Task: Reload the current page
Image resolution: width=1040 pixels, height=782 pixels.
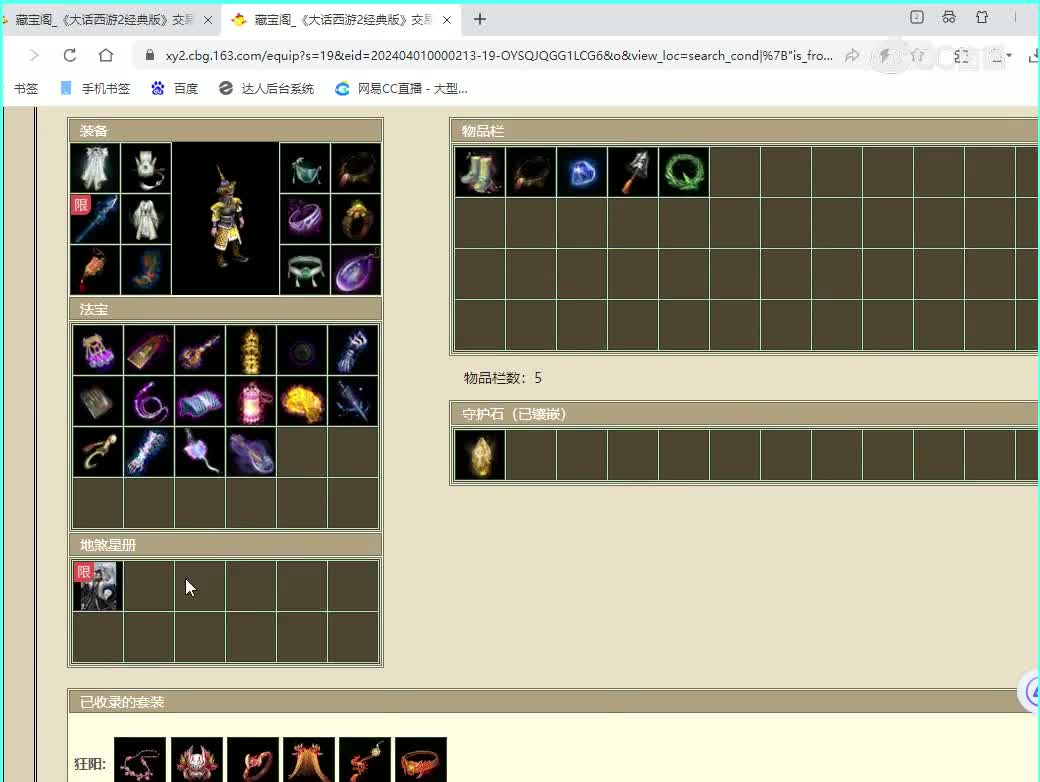Action: pos(70,56)
